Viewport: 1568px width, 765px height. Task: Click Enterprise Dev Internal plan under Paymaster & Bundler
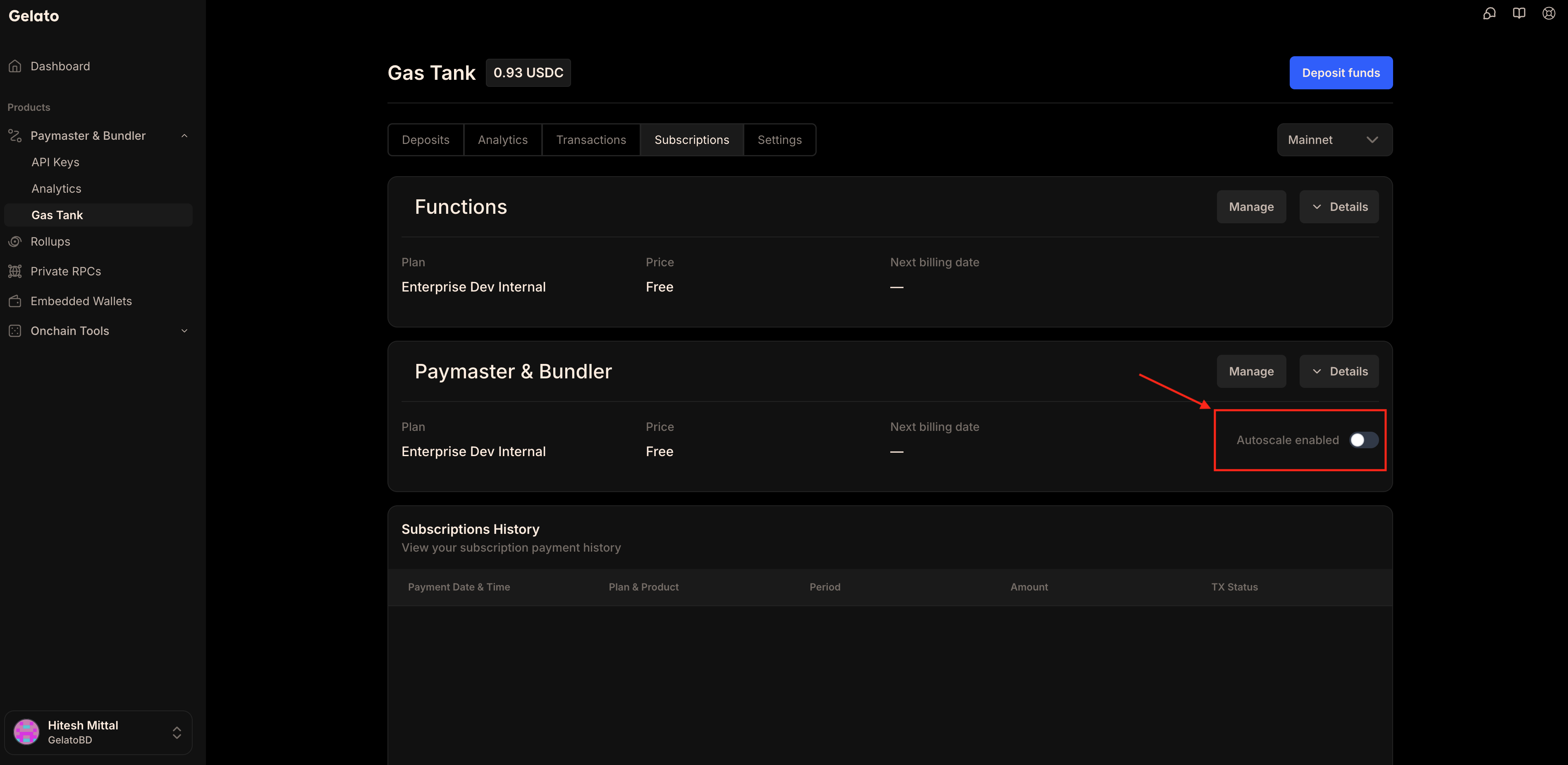(x=473, y=452)
